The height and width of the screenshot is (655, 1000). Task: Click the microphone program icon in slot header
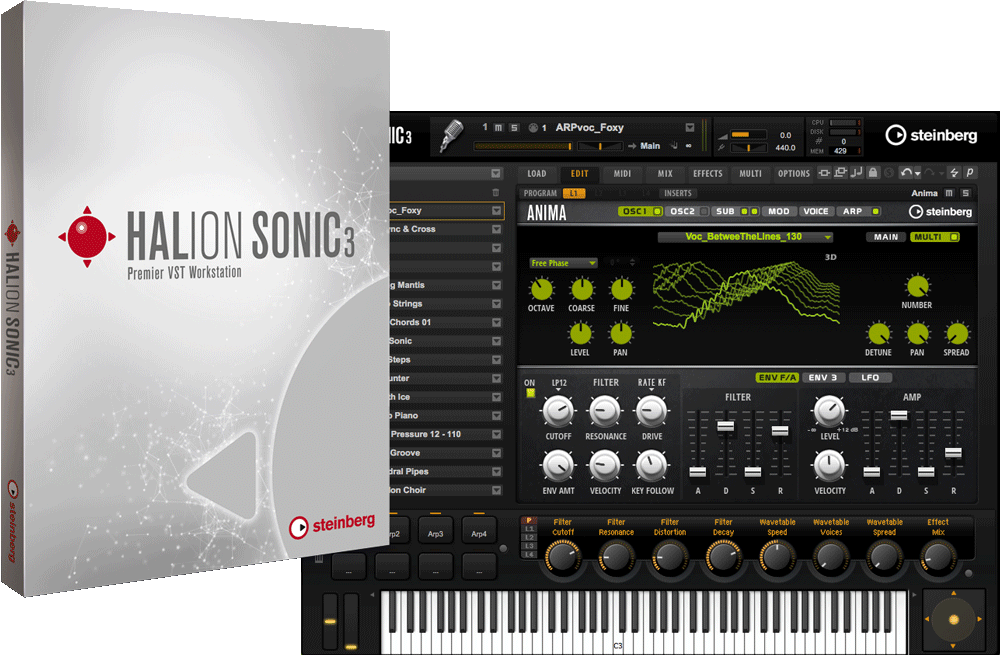tap(451, 135)
